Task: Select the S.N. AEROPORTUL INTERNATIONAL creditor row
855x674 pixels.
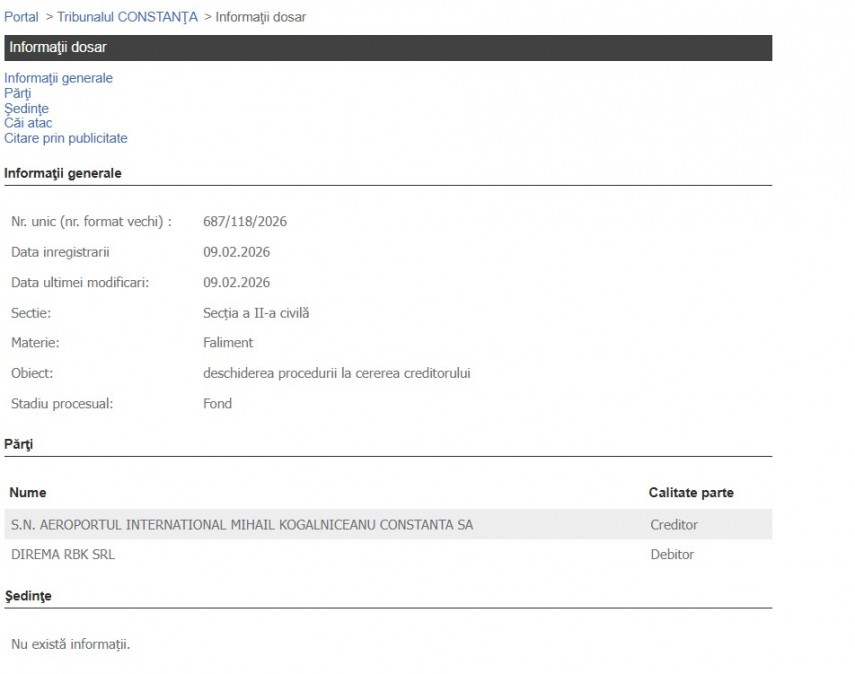Action: 242,524
